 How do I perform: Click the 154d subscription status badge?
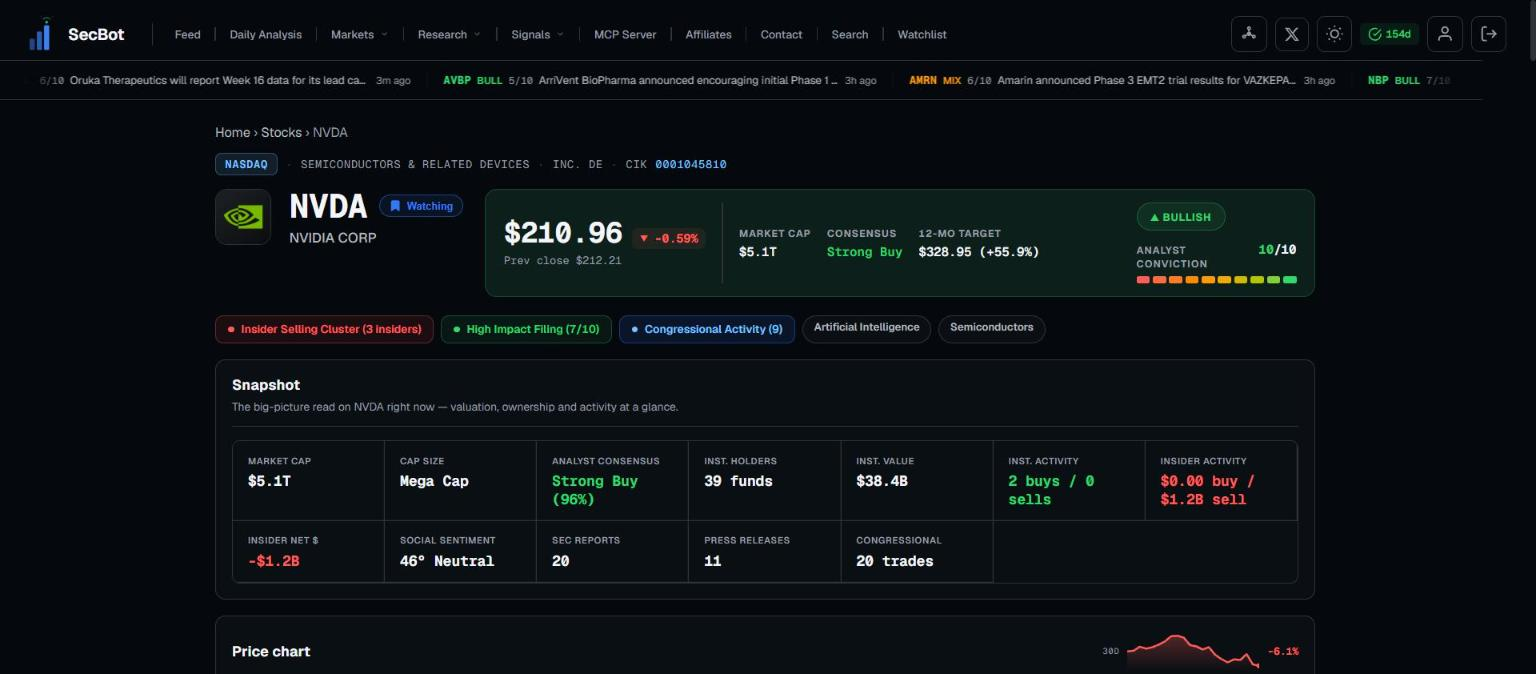pyautogui.click(x=1389, y=34)
